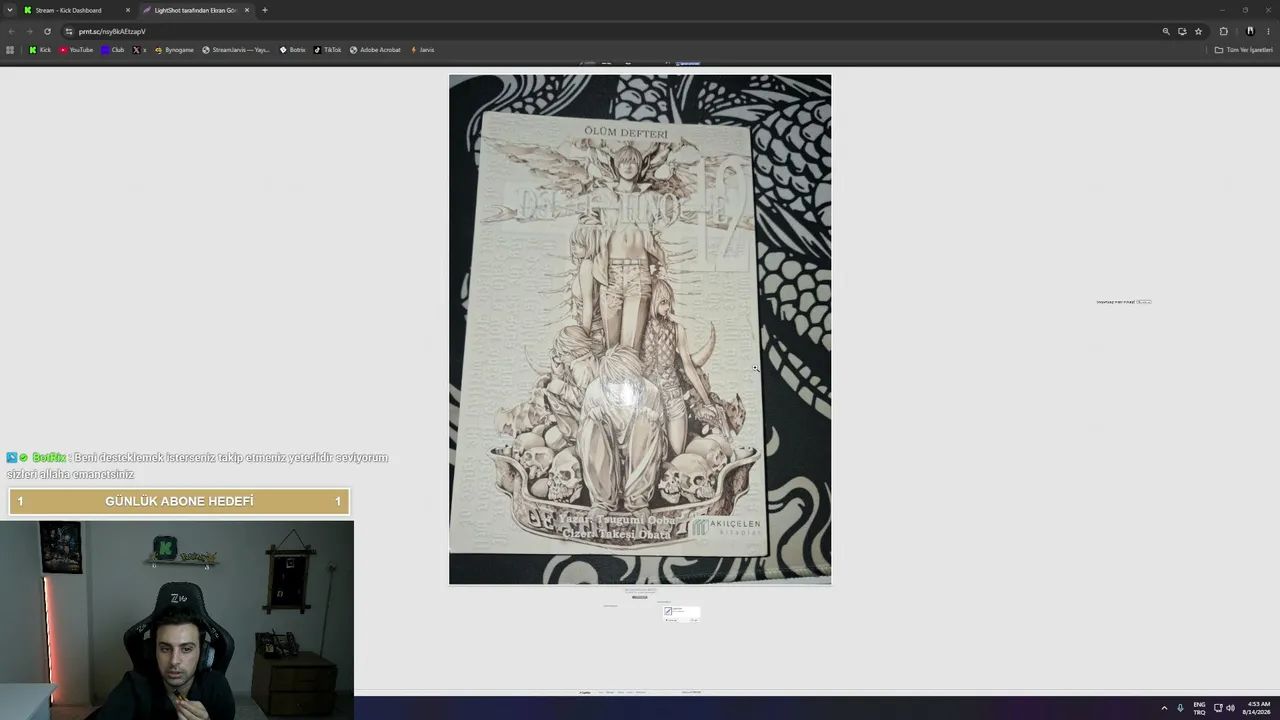View site information for prnt.sc
Image resolution: width=1280 pixels, height=720 pixels.
tap(68, 31)
